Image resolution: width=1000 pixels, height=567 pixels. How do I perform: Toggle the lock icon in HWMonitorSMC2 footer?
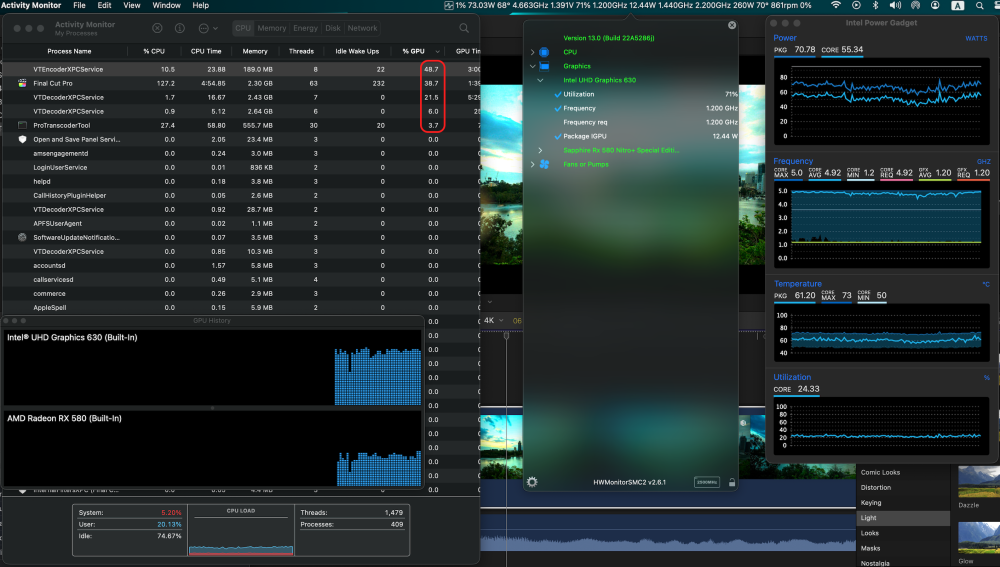click(732, 482)
